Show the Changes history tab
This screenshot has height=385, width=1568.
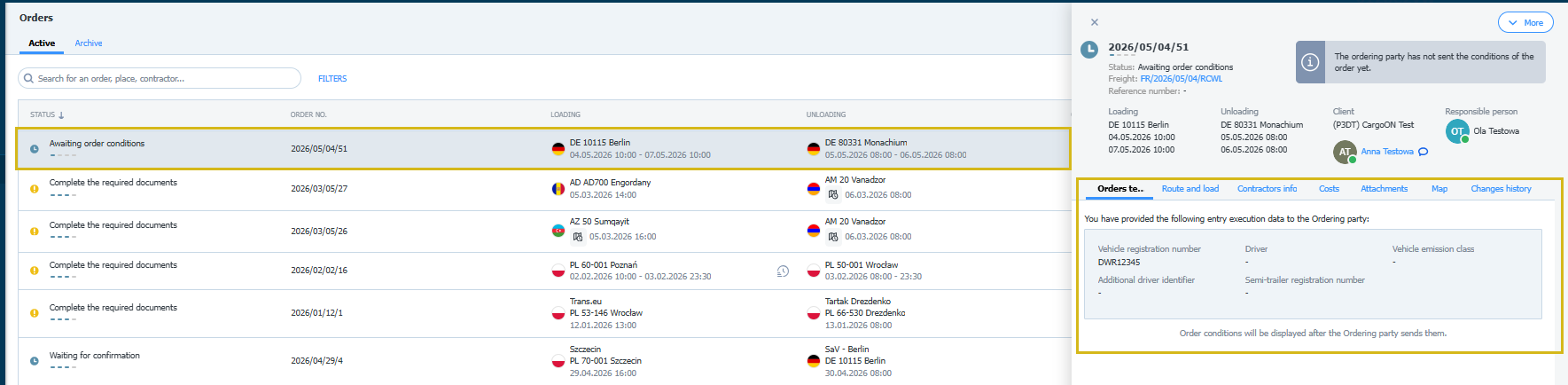coord(1501,189)
